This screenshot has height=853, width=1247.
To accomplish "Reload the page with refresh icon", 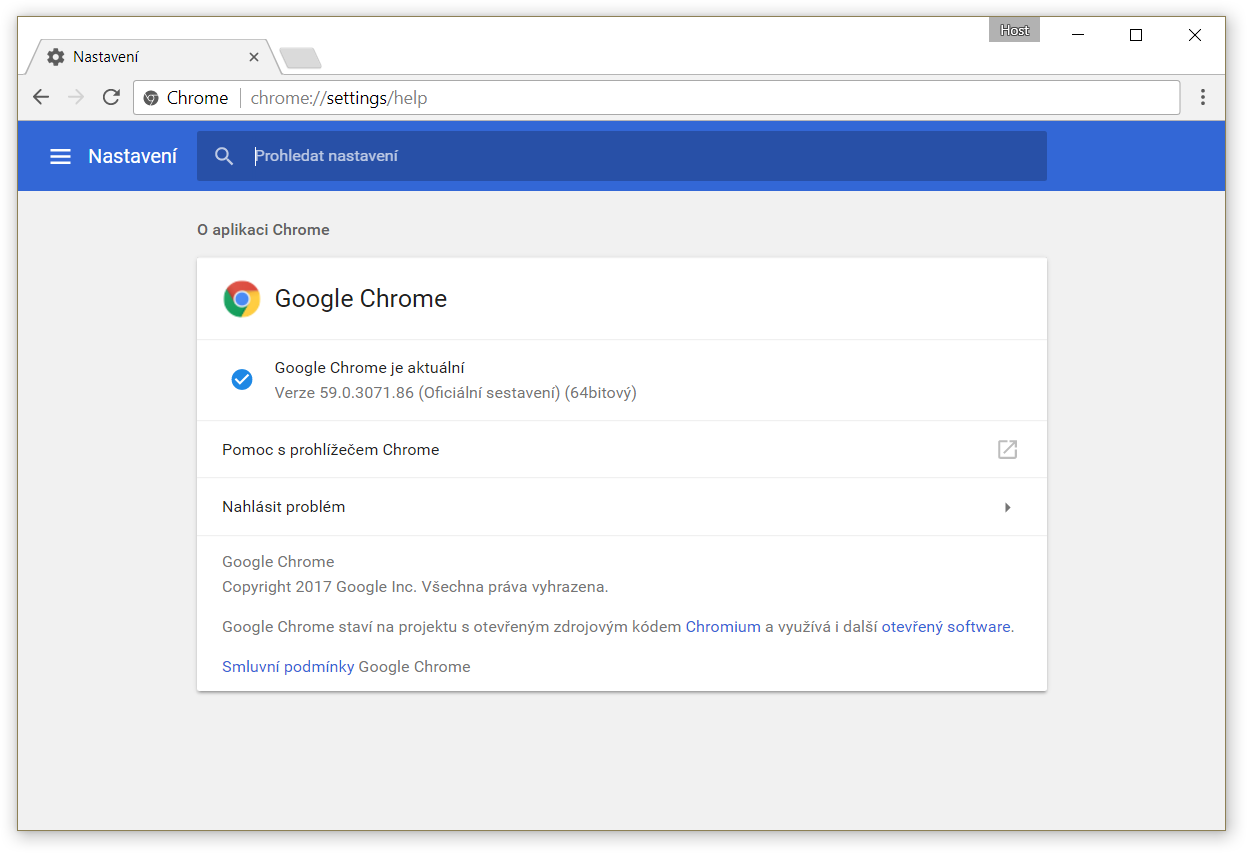I will 111,97.
